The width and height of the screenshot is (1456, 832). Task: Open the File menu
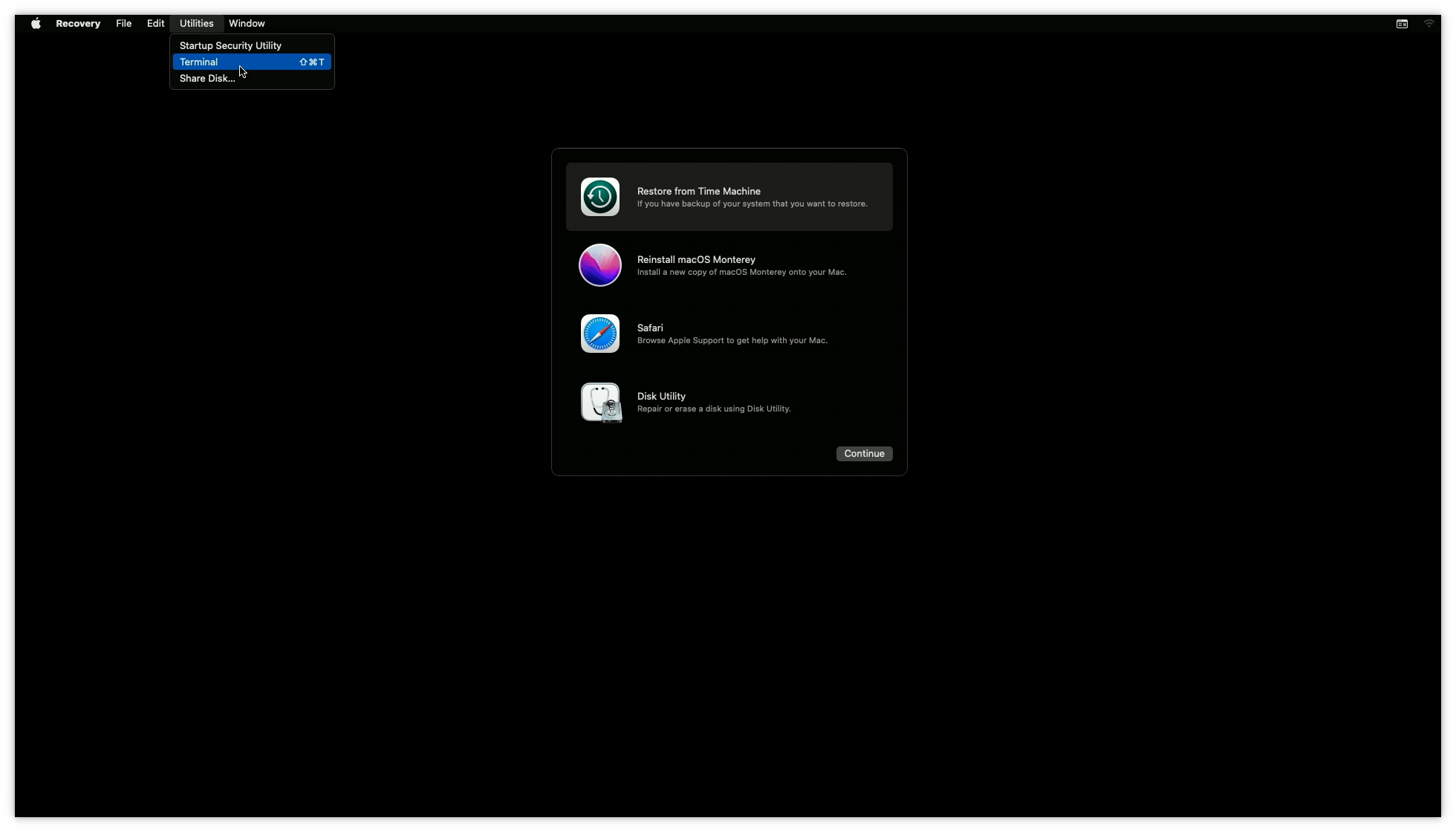click(123, 24)
